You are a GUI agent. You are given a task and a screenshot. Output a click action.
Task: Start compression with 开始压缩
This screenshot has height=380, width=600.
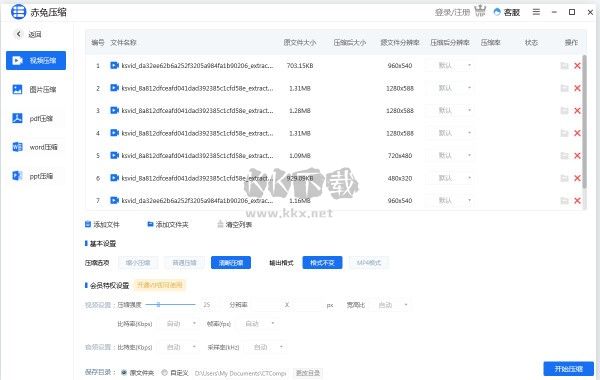(x=568, y=369)
